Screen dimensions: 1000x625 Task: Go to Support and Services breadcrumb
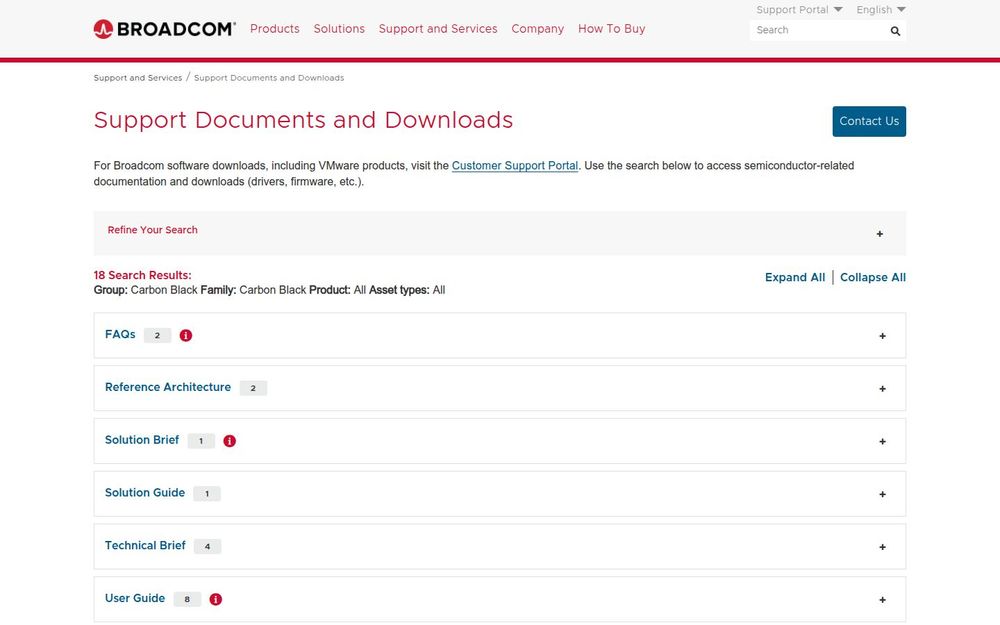(x=138, y=78)
